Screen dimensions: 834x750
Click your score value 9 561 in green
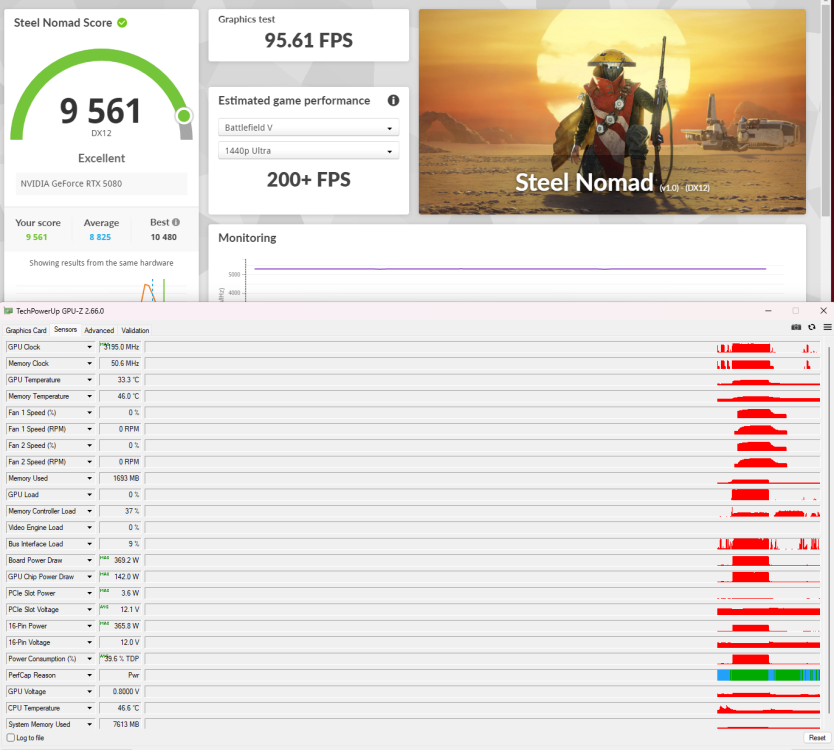tap(37, 237)
